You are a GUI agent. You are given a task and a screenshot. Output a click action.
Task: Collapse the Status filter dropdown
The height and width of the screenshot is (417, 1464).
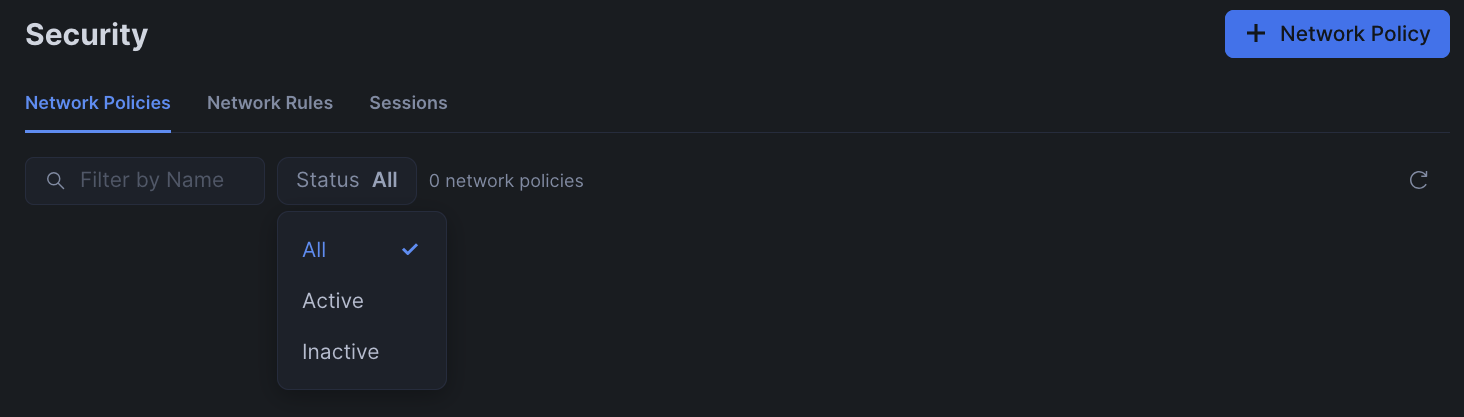point(347,181)
